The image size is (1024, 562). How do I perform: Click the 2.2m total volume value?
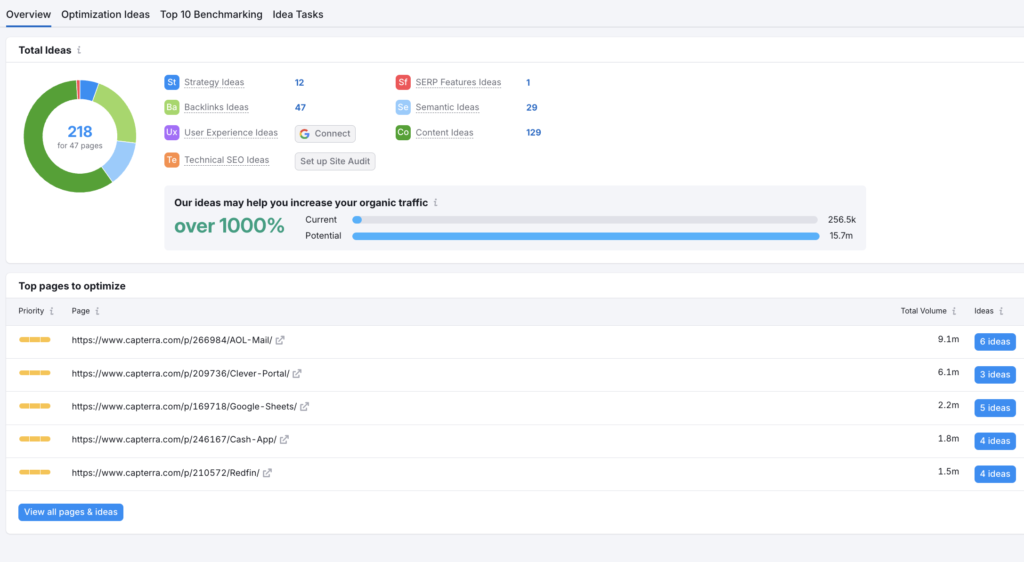click(x=948, y=405)
